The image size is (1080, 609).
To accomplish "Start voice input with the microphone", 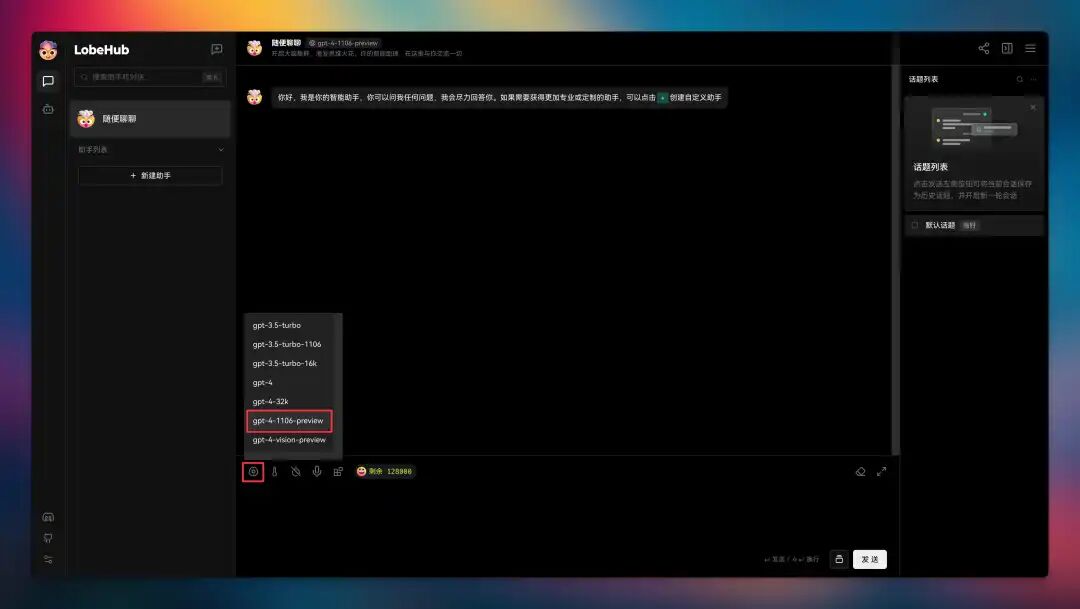I will [317, 471].
